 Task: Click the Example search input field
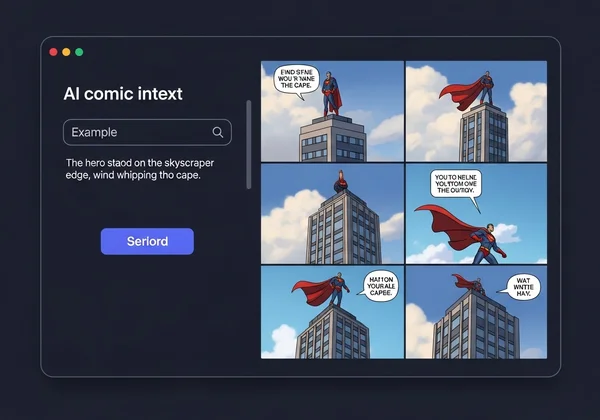coord(147,132)
